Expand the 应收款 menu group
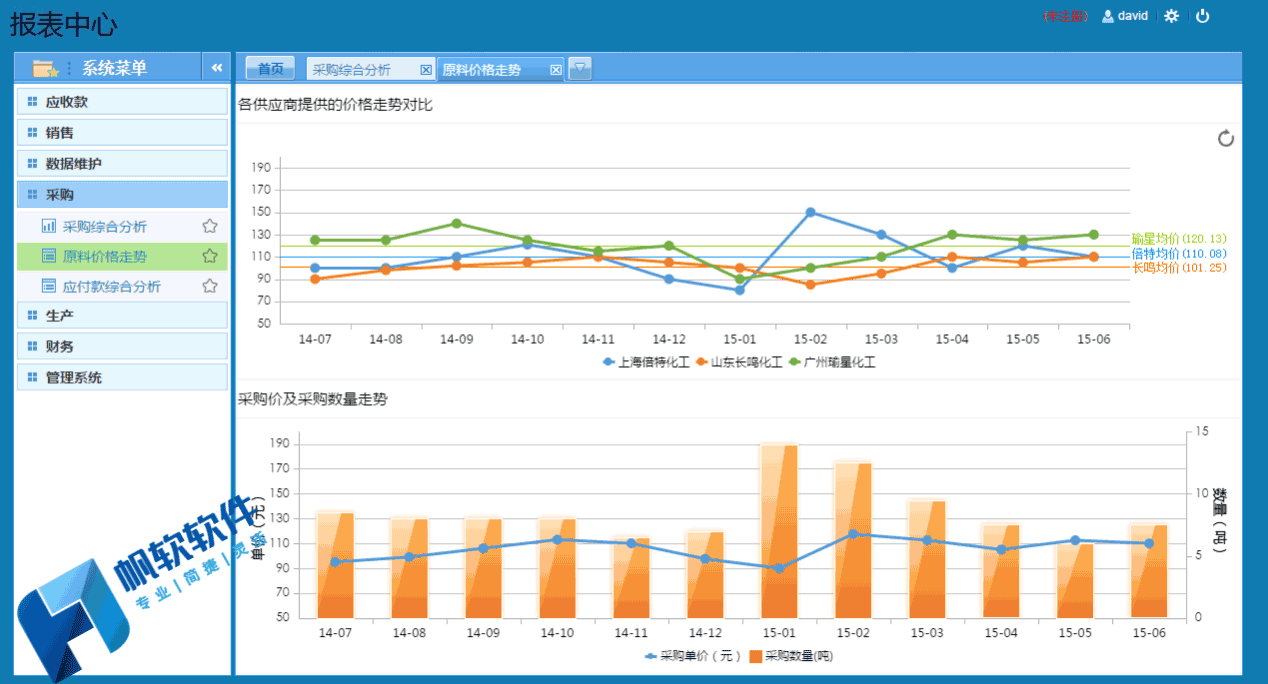 123,102
